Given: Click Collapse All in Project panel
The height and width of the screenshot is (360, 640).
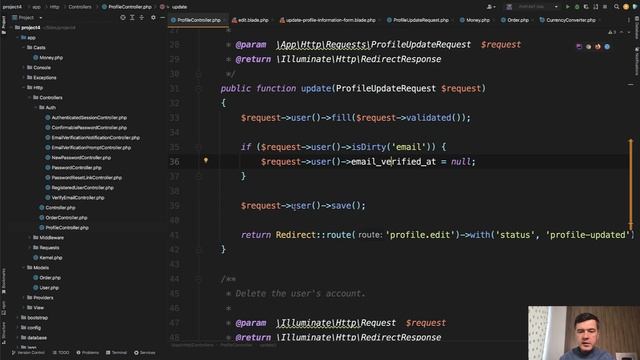Looking at the screenshot, I should pyautogui.click(x=142, y=18).
